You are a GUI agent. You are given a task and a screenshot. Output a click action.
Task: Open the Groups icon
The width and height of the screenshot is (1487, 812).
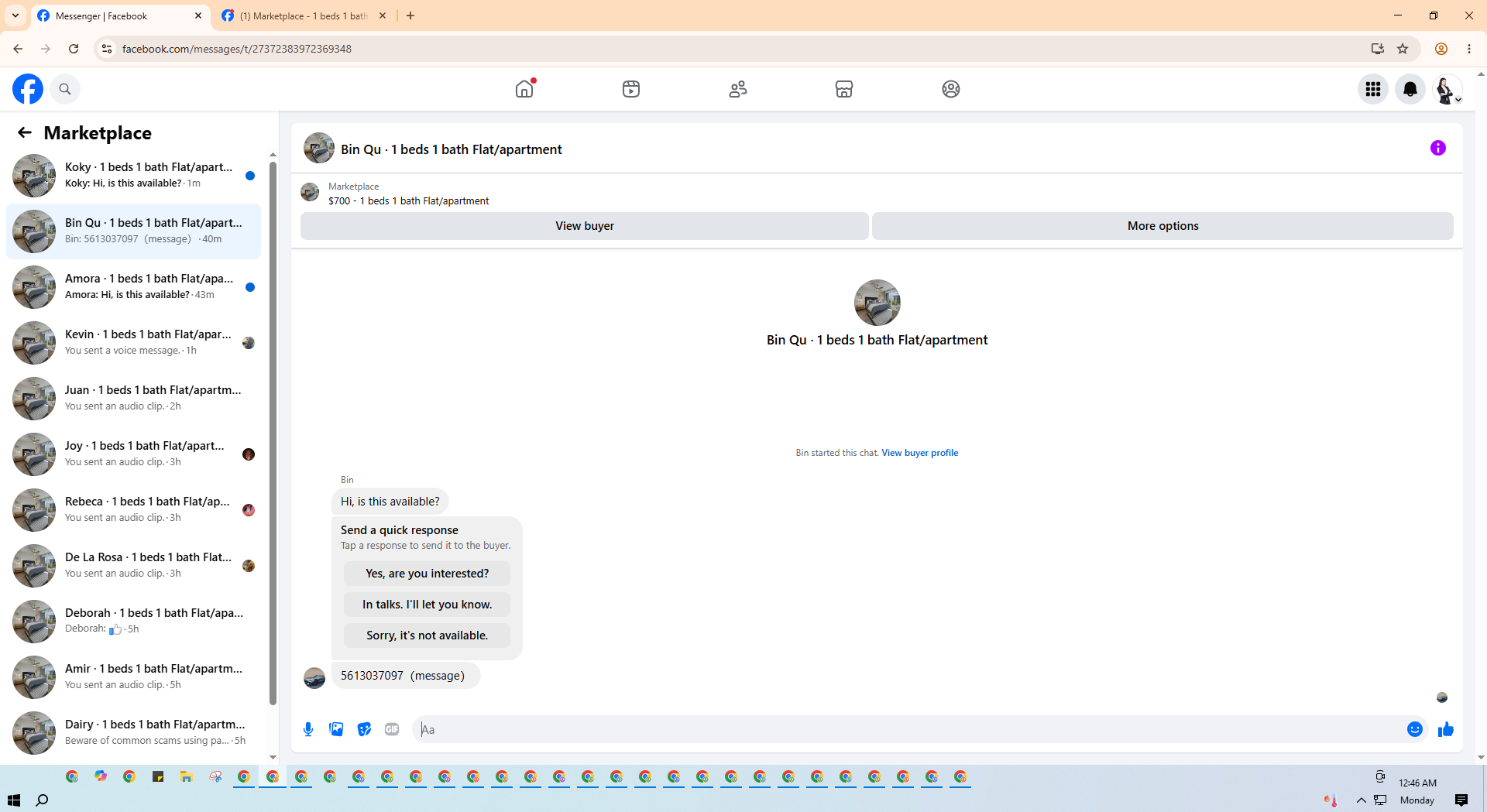[x=951, y=89]
